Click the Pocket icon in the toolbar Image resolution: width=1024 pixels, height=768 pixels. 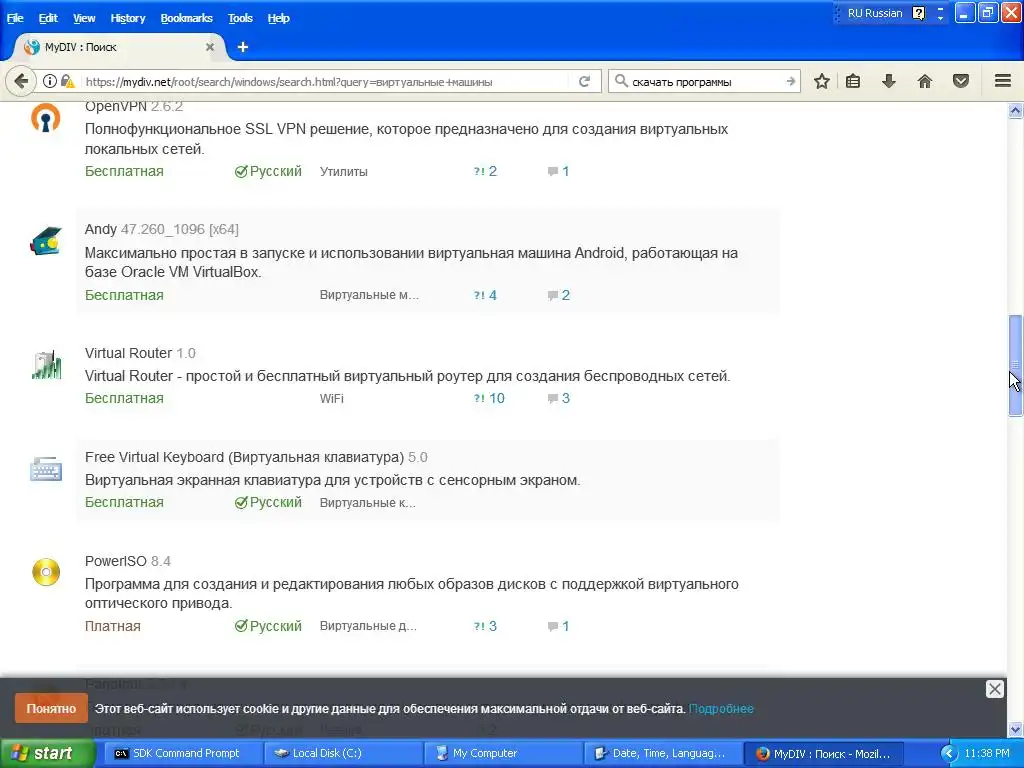961,81
